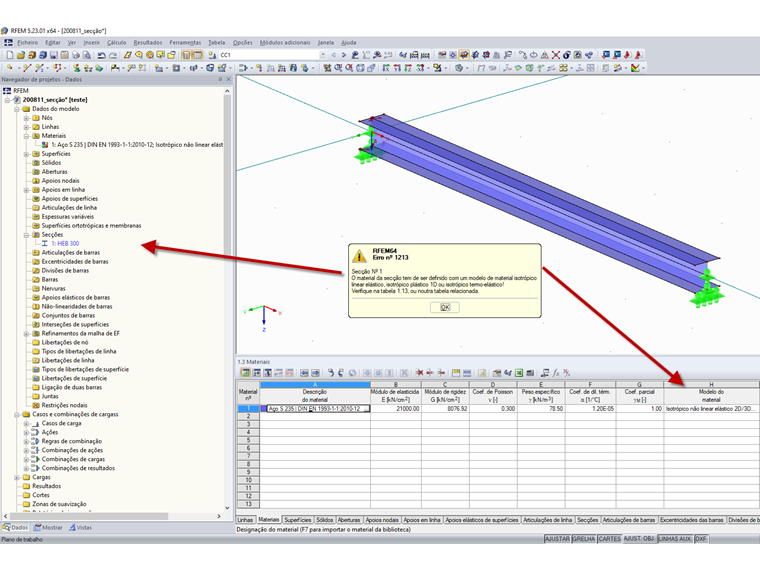Click the view in Z direction icon
This screenshot has height=570, width=760.
(408, 68)
